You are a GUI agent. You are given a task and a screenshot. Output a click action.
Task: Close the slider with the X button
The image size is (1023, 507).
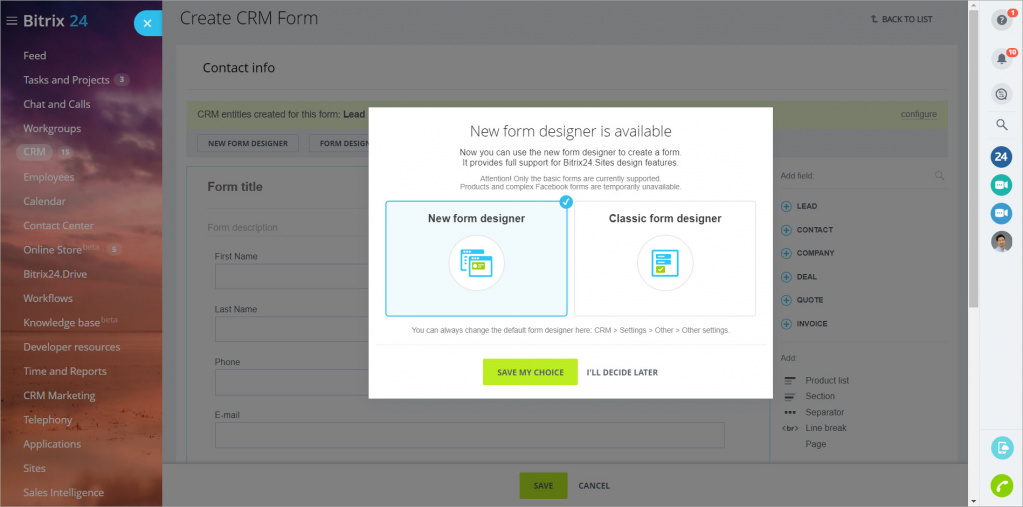(x=147, y=23)
